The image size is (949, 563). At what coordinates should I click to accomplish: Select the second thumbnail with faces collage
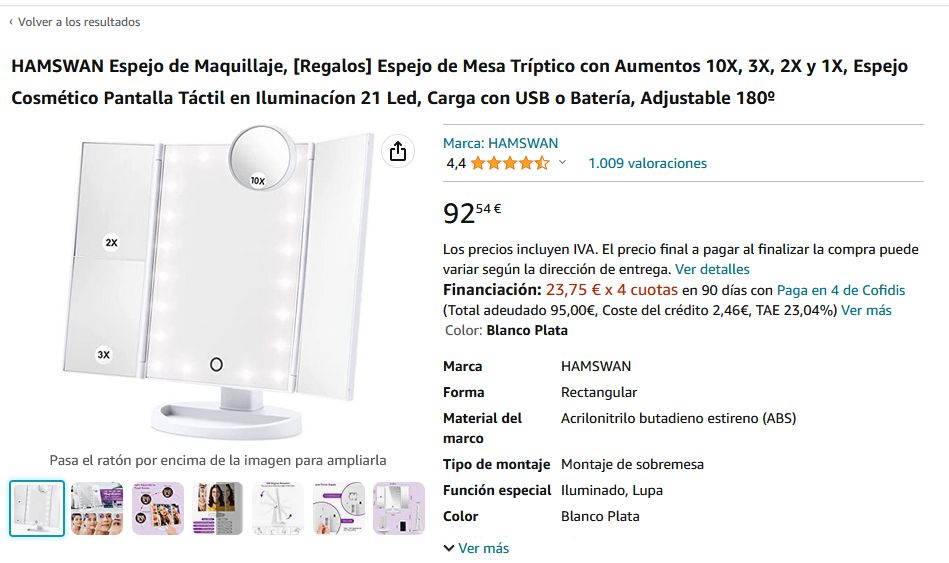[x=97, y=509]
